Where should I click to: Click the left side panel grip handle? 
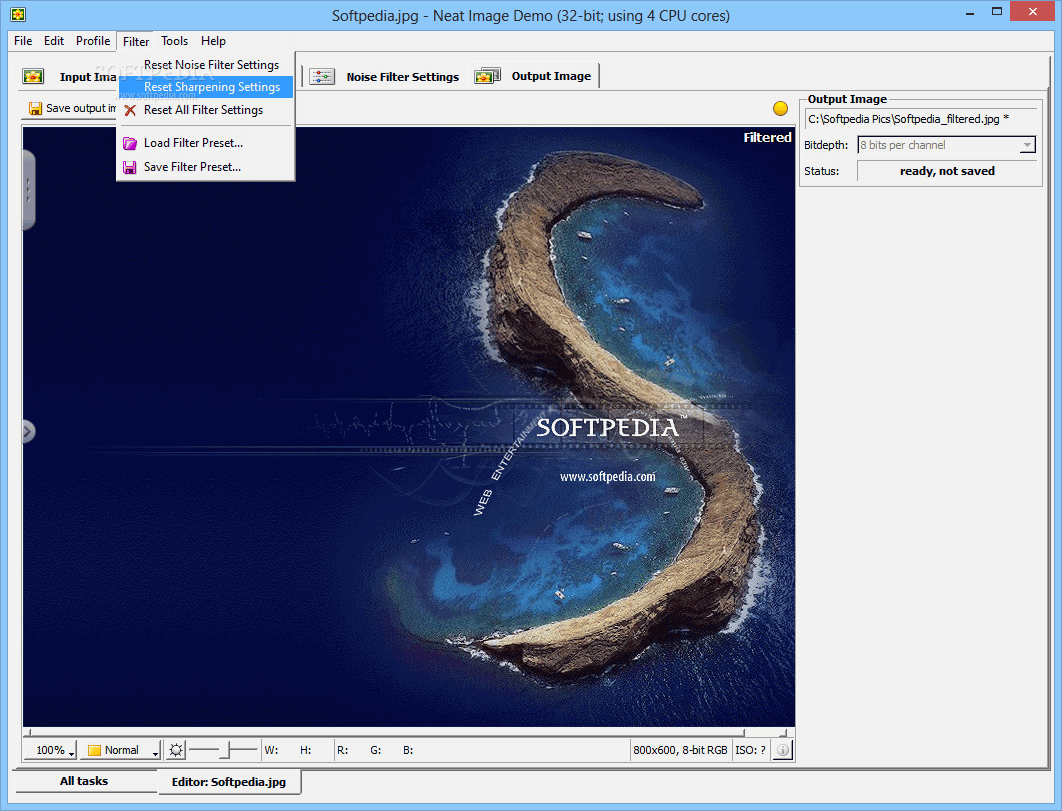click(28, 190)
